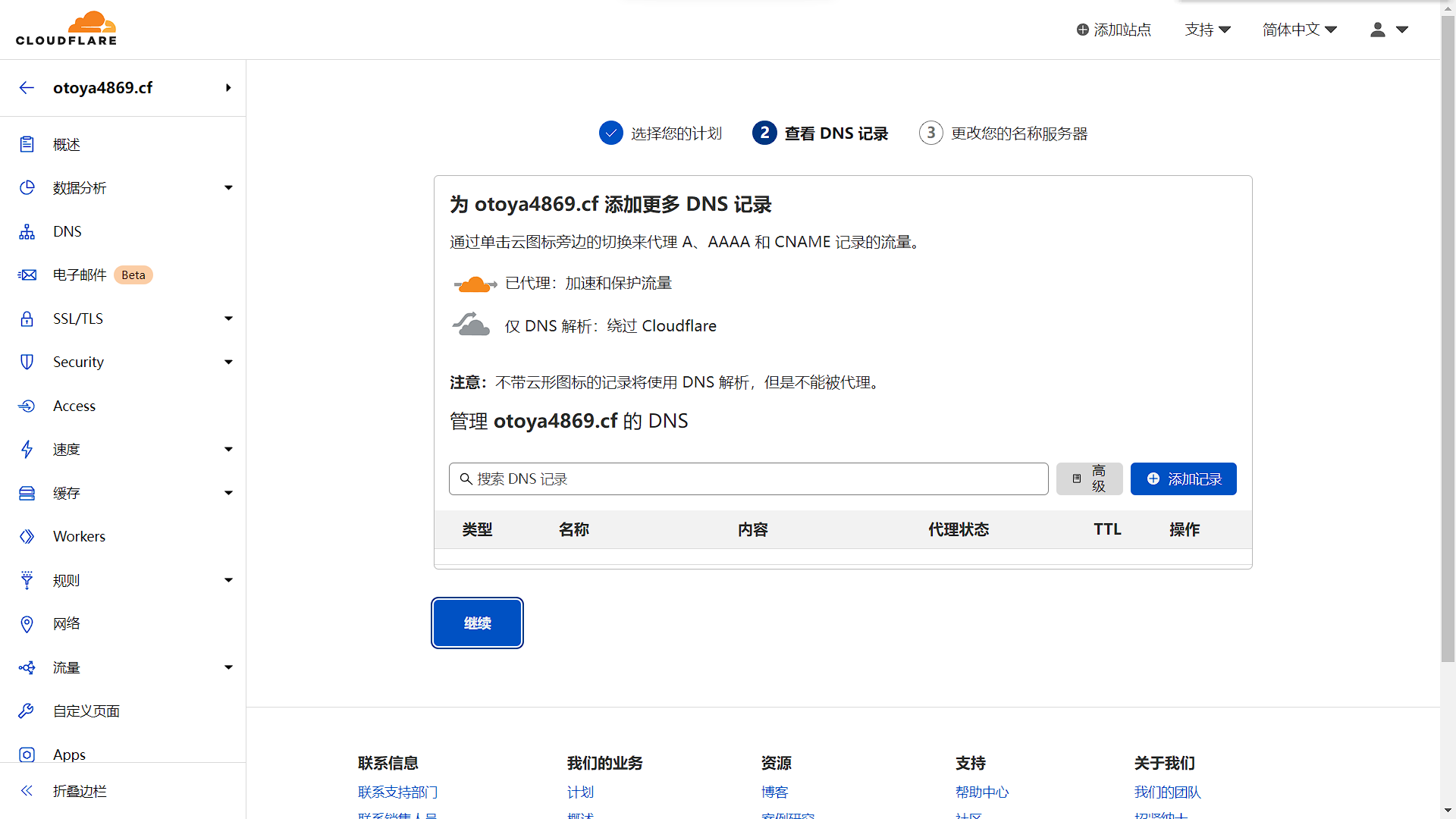
Task: Open the Workers sidebar item
Action: coord(123,536)
